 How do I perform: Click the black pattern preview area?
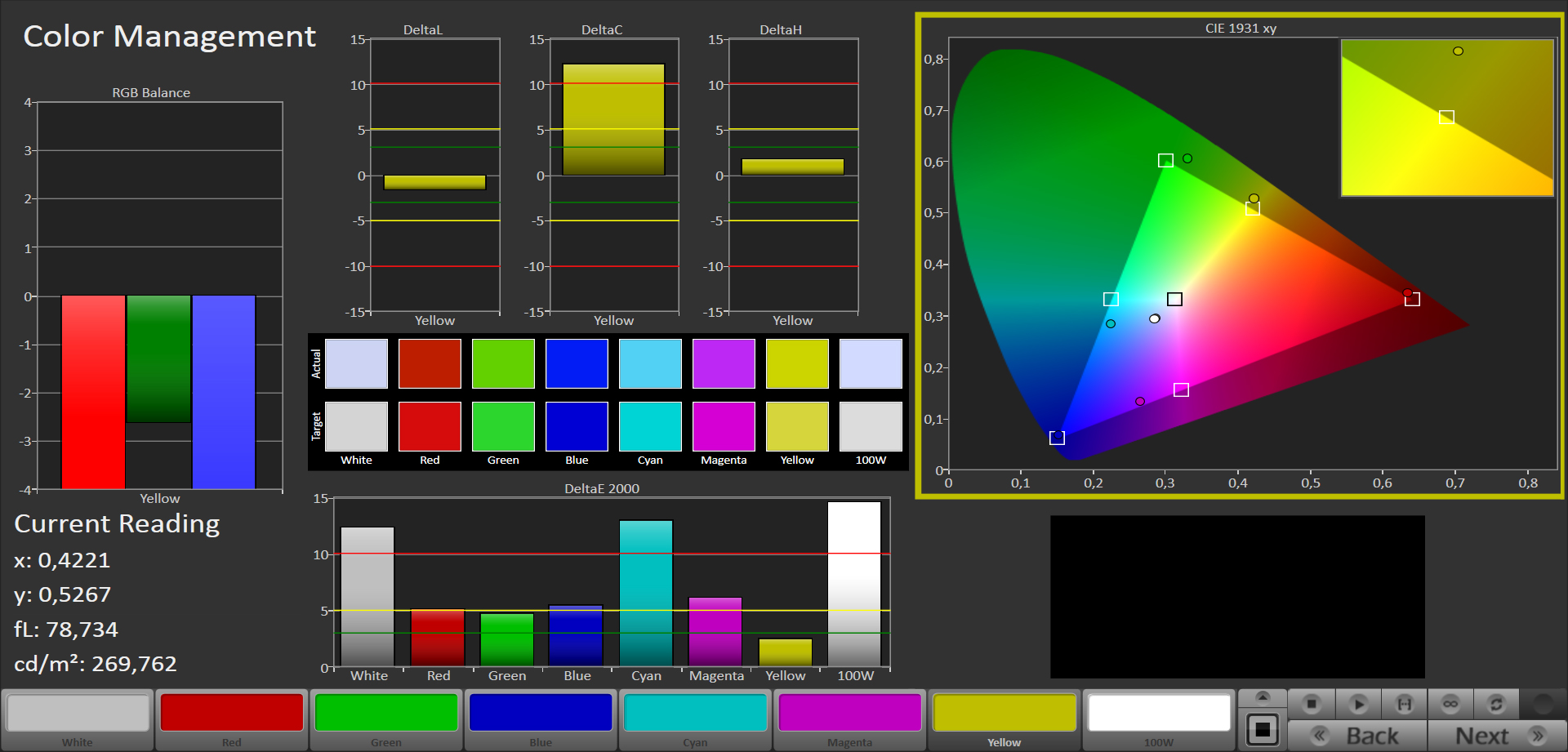click(x=1237, y=597)
